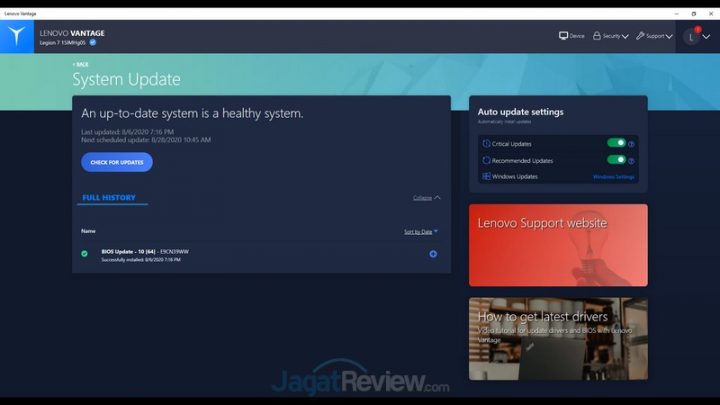The height and width of the screenshot is (405, 720).
Task: Click the Lenovo Legion logo icon
Action: pos(17,36)
